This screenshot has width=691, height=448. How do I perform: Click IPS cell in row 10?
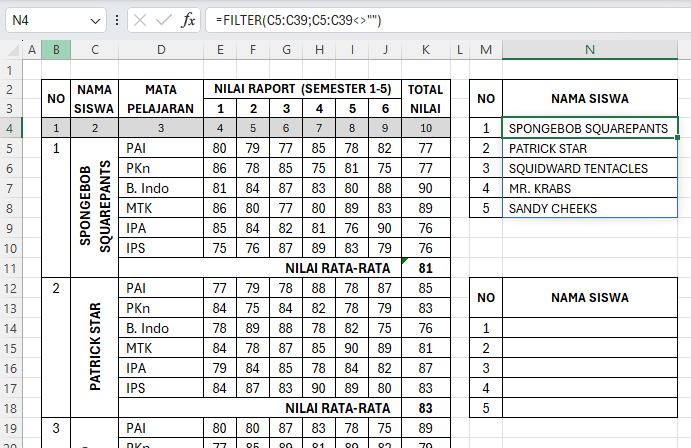coord(161,248)
